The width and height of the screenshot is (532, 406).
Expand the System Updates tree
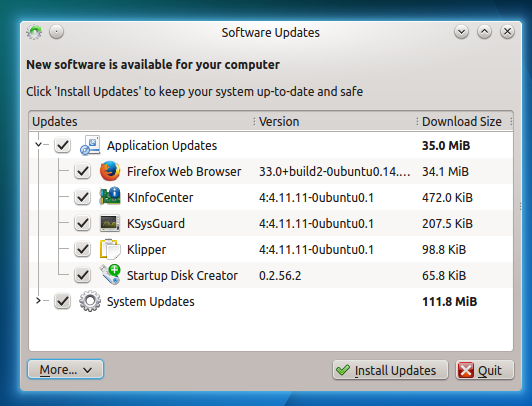[x=38, y=301]
